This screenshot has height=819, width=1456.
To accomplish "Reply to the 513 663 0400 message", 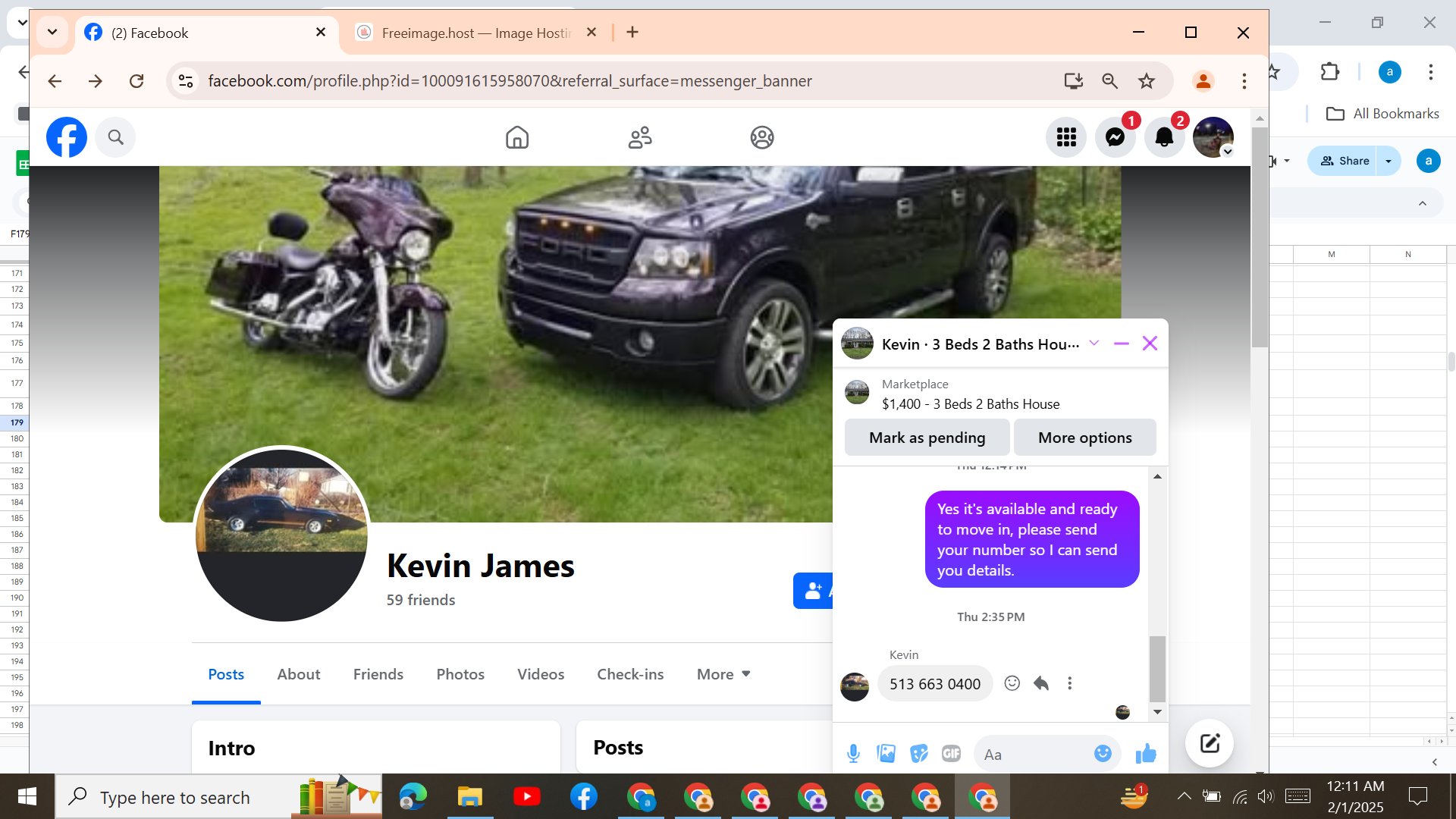I will pyautogui.click(x=1041, y=683).
